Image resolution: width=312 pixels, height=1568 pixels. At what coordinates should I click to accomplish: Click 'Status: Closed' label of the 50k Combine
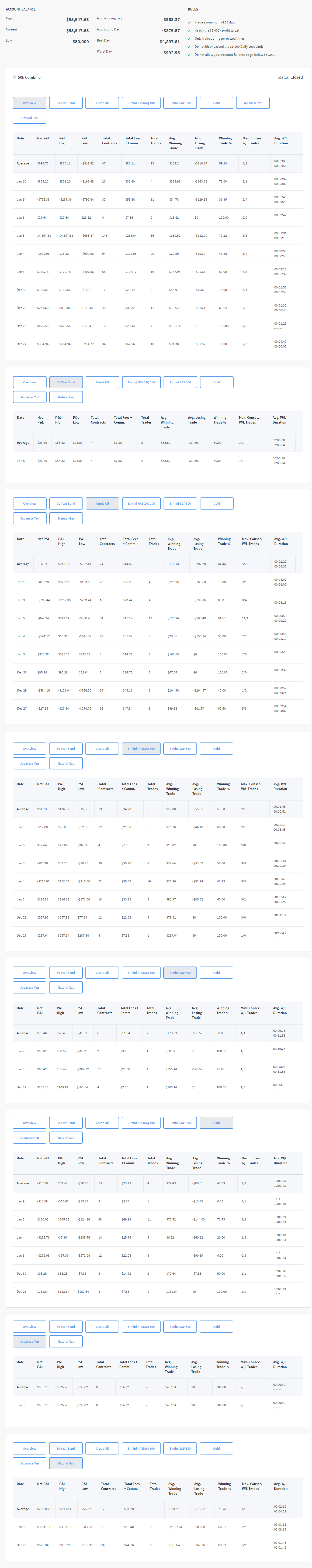(289, 77)
